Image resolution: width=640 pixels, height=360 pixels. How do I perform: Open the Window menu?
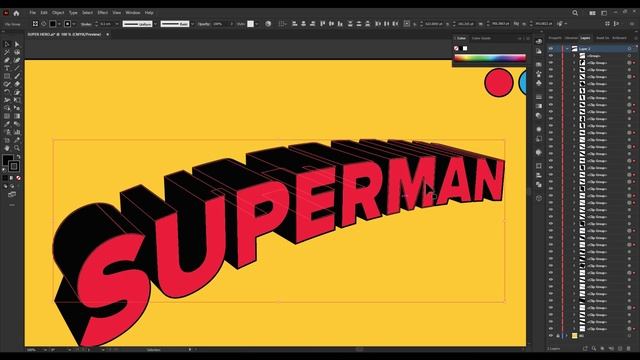click(133, 13)
